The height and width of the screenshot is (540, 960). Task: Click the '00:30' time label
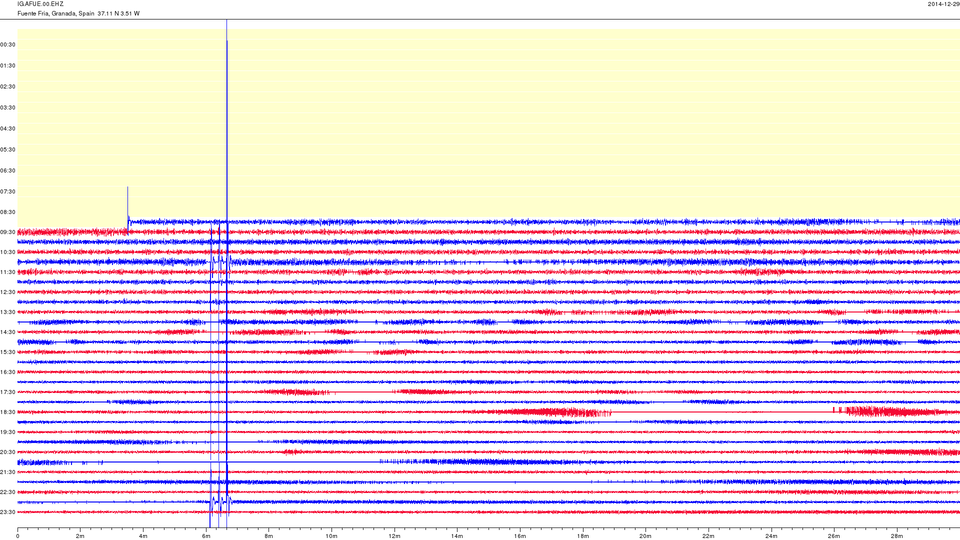[x=8, y=45]
